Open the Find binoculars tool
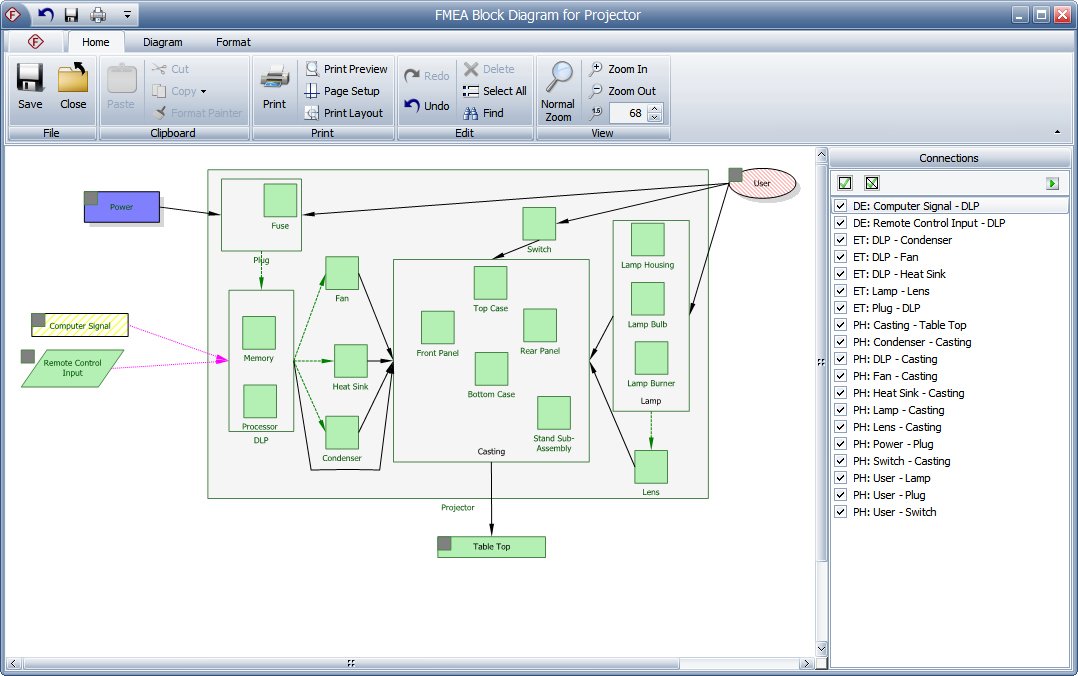 (471, 113)
